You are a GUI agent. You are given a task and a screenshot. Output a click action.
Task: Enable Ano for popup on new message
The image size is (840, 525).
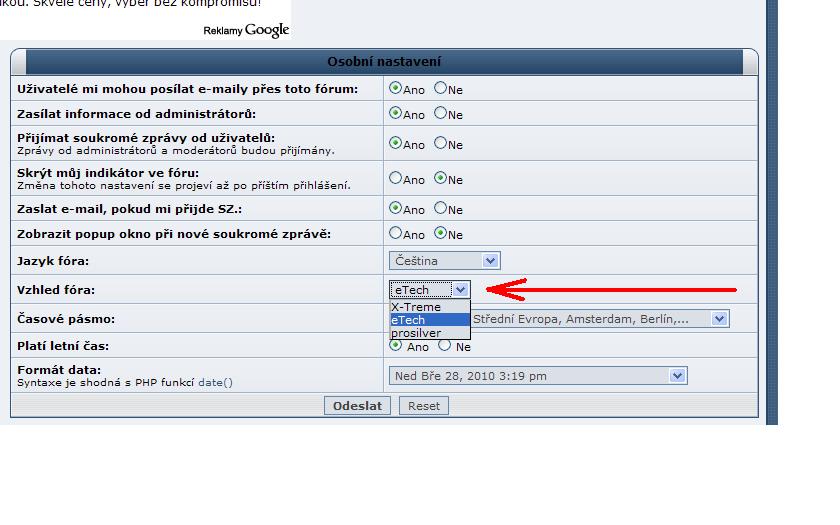click(x=395, y=233)
